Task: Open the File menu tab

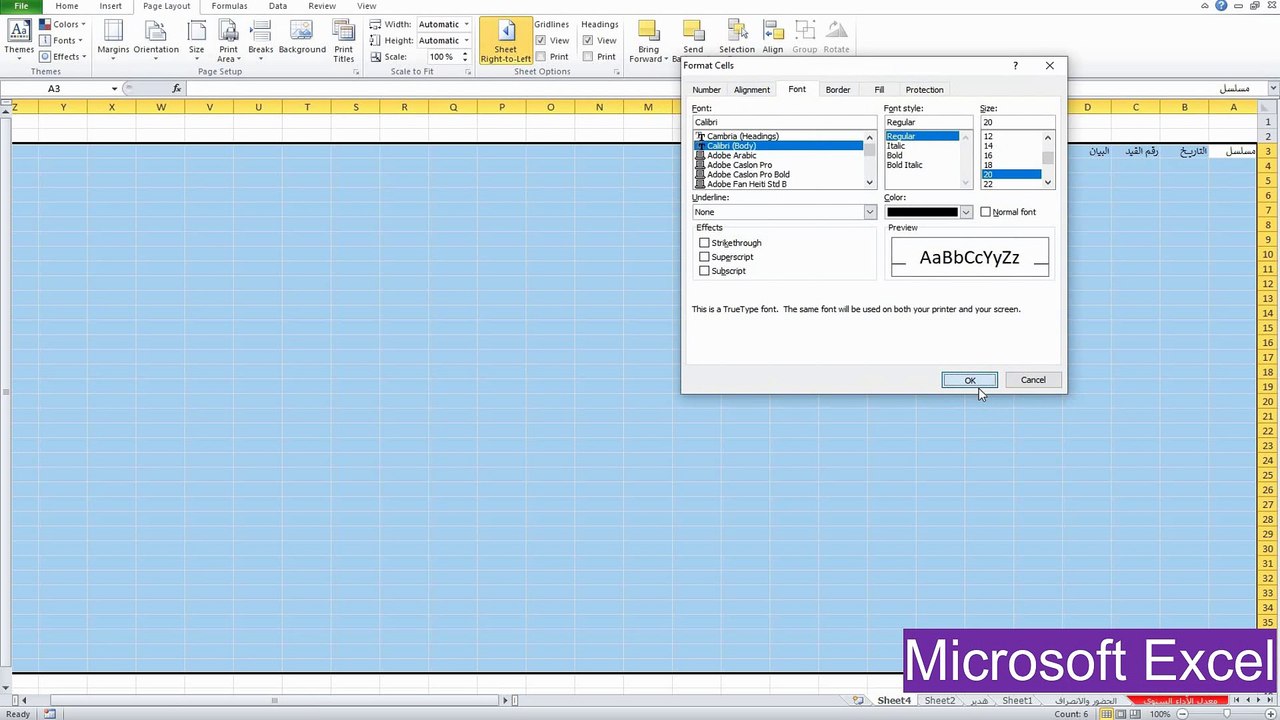Action: pyautogui.click(x=21, y=6)
